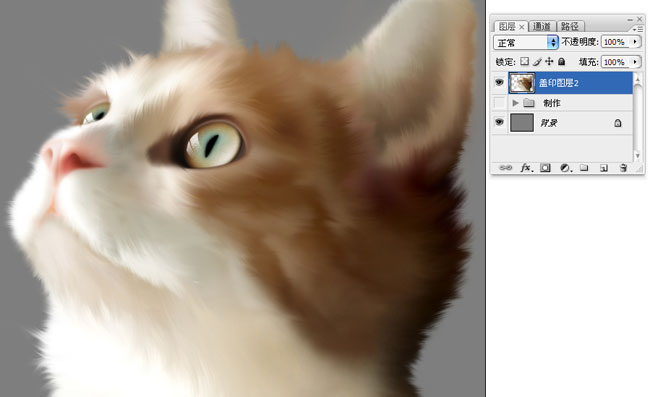
Task: Delete layer with trash icon
Action: (x=623, y=167)
